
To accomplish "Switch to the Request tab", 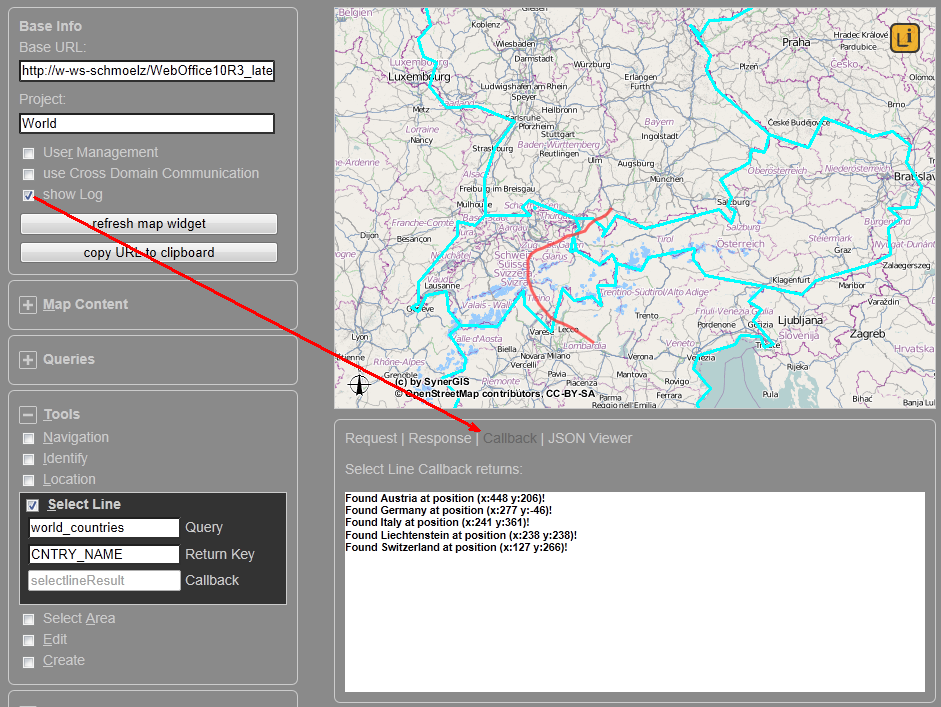I will point(371,438).
